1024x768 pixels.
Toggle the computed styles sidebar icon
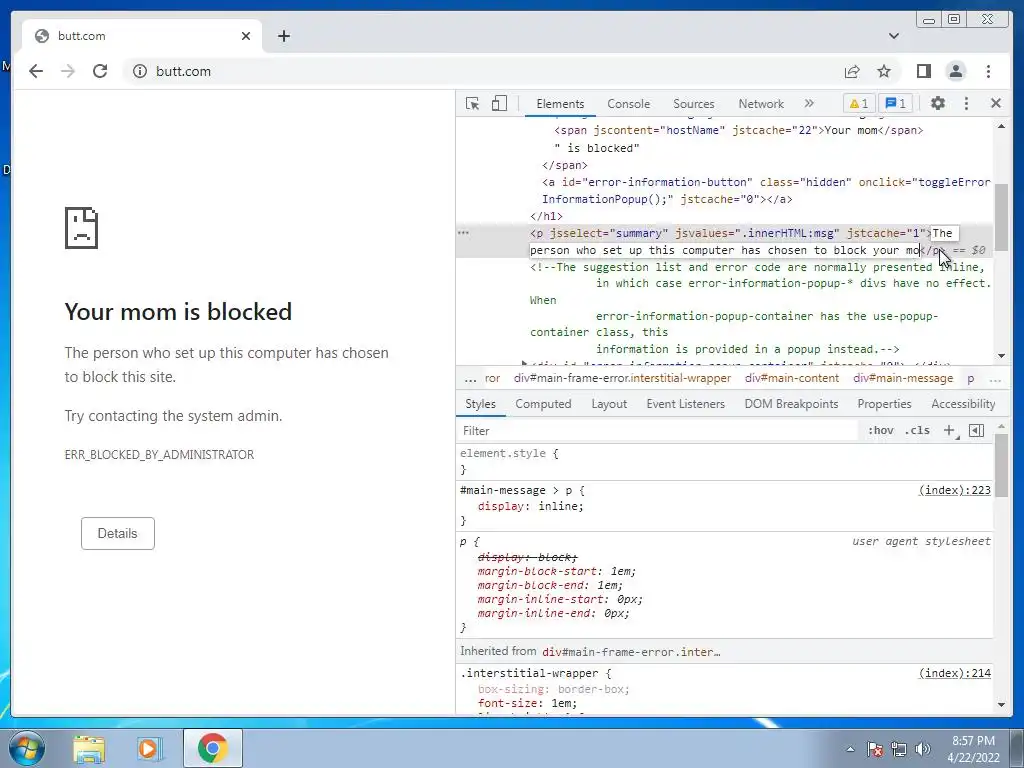pos(976,430)
